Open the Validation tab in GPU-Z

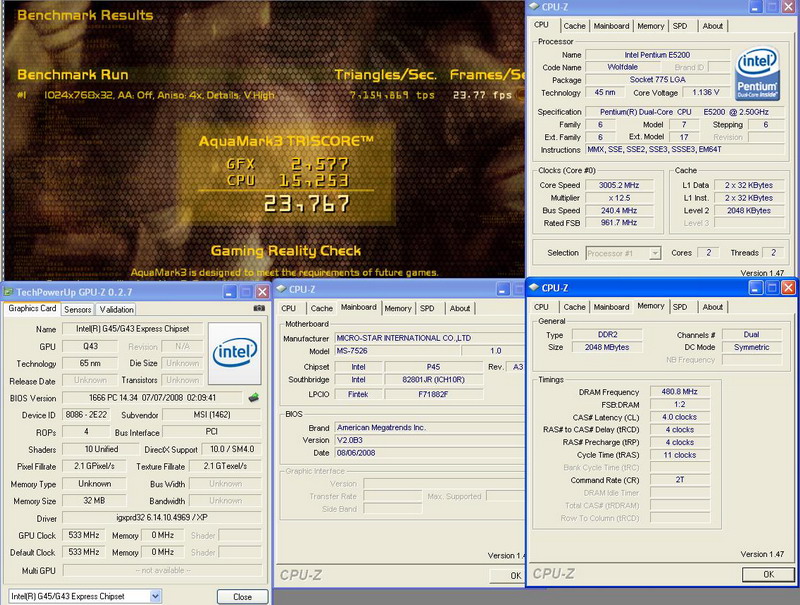(116, 309)
